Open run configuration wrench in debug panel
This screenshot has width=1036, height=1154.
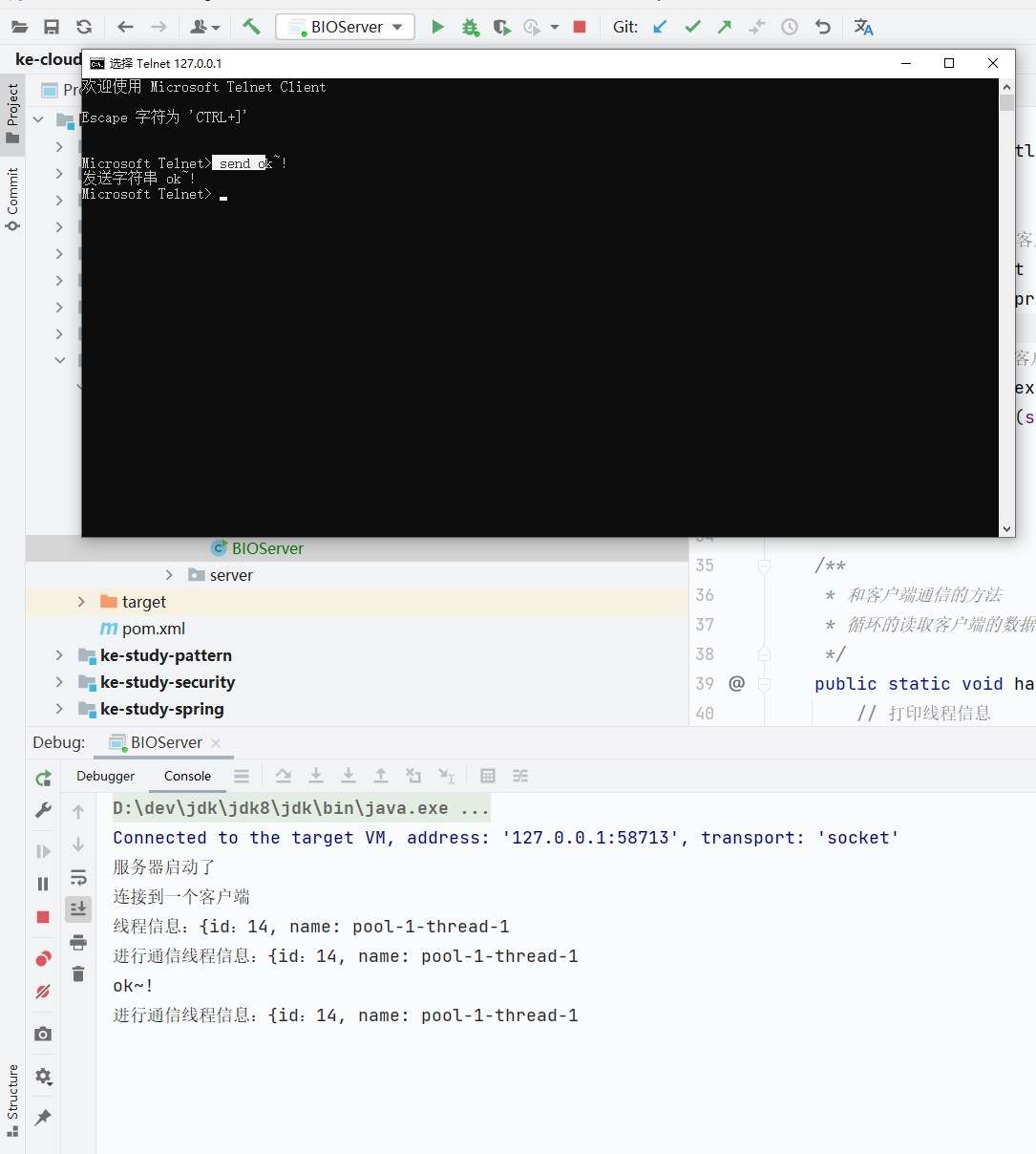tap(43, 810)
